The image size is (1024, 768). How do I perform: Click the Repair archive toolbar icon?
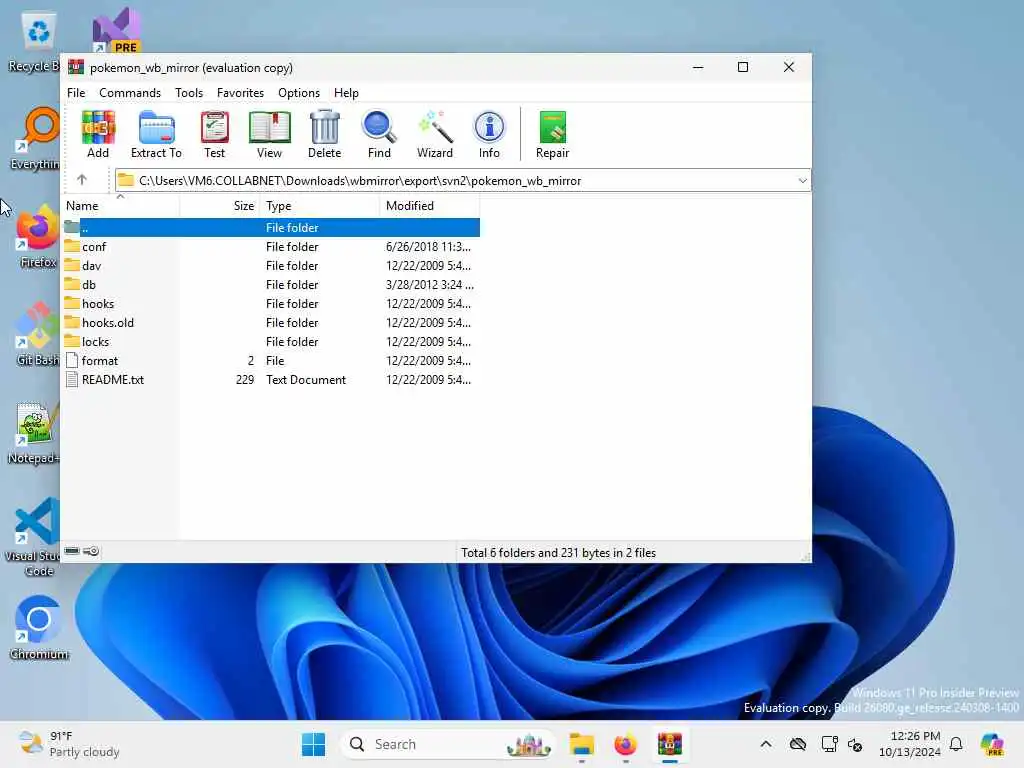(x=552, y=135)
